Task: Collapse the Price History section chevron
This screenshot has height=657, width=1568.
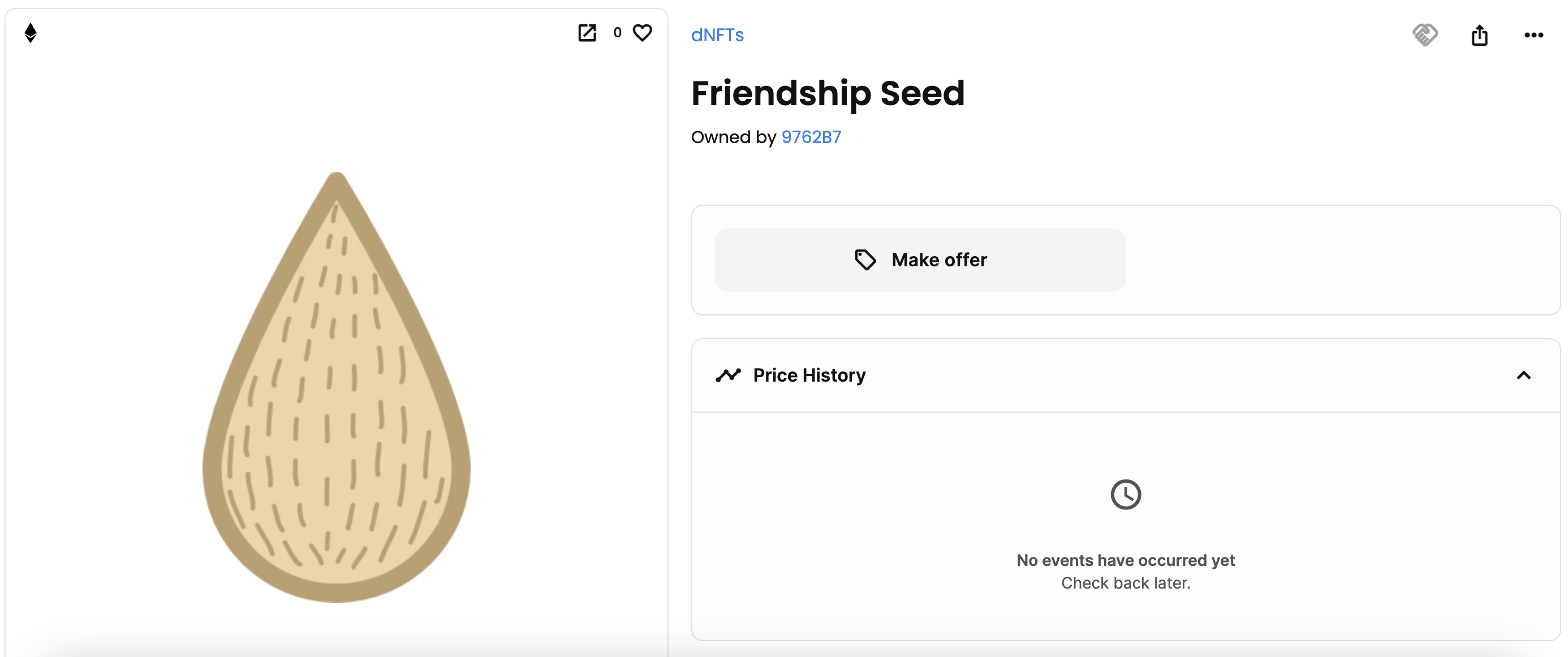Action: click(x=1523, y=375)
